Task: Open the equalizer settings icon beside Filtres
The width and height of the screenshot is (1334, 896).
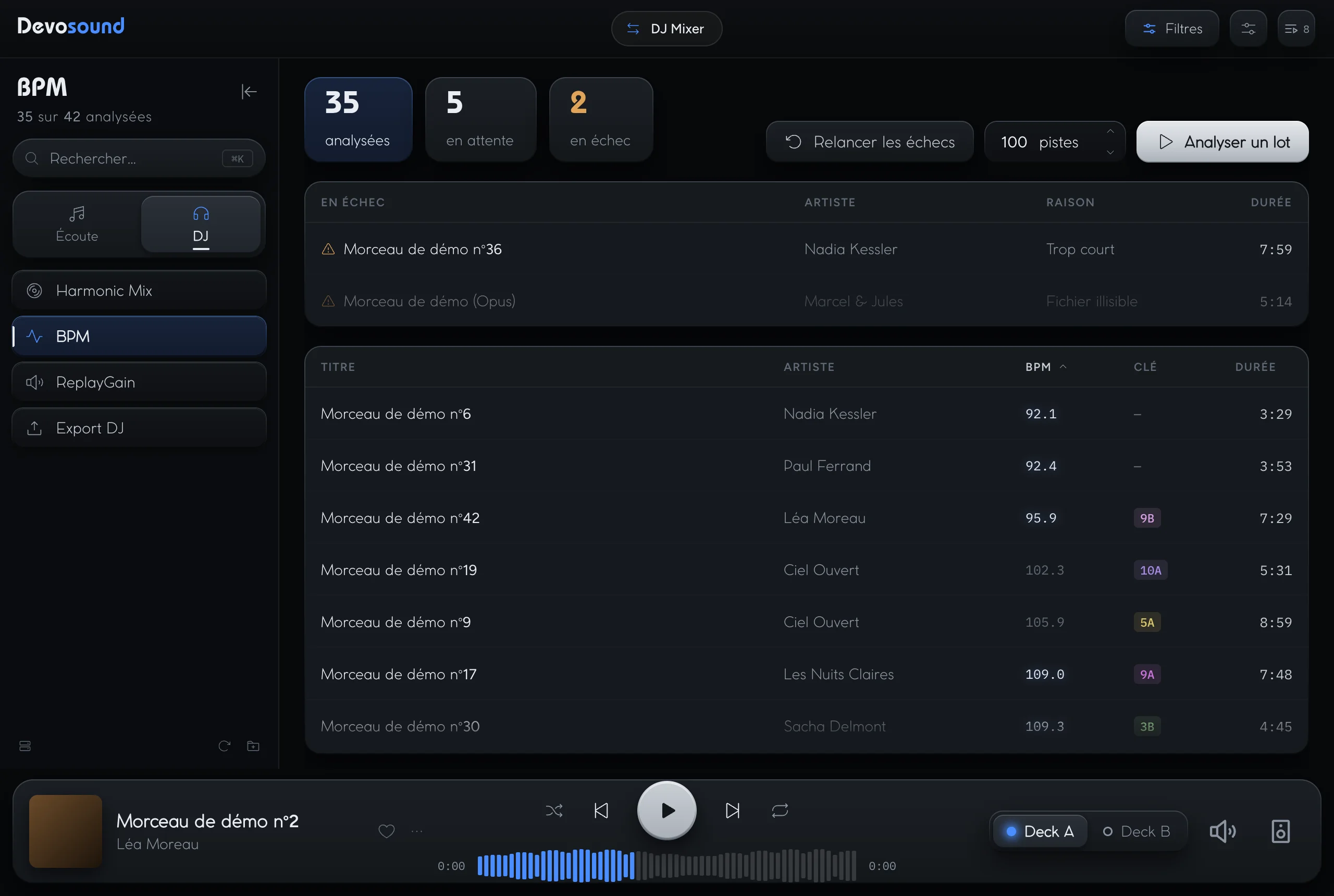Action: click(1248, 29)
